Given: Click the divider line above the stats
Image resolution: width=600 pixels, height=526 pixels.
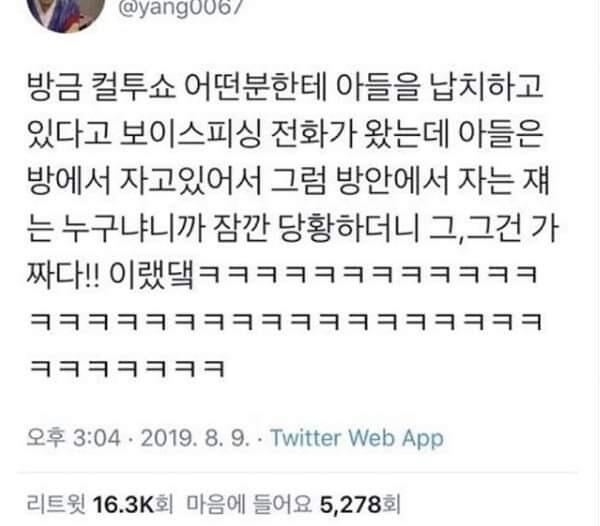Looking at the screenshot, I should tap(298, 474).
